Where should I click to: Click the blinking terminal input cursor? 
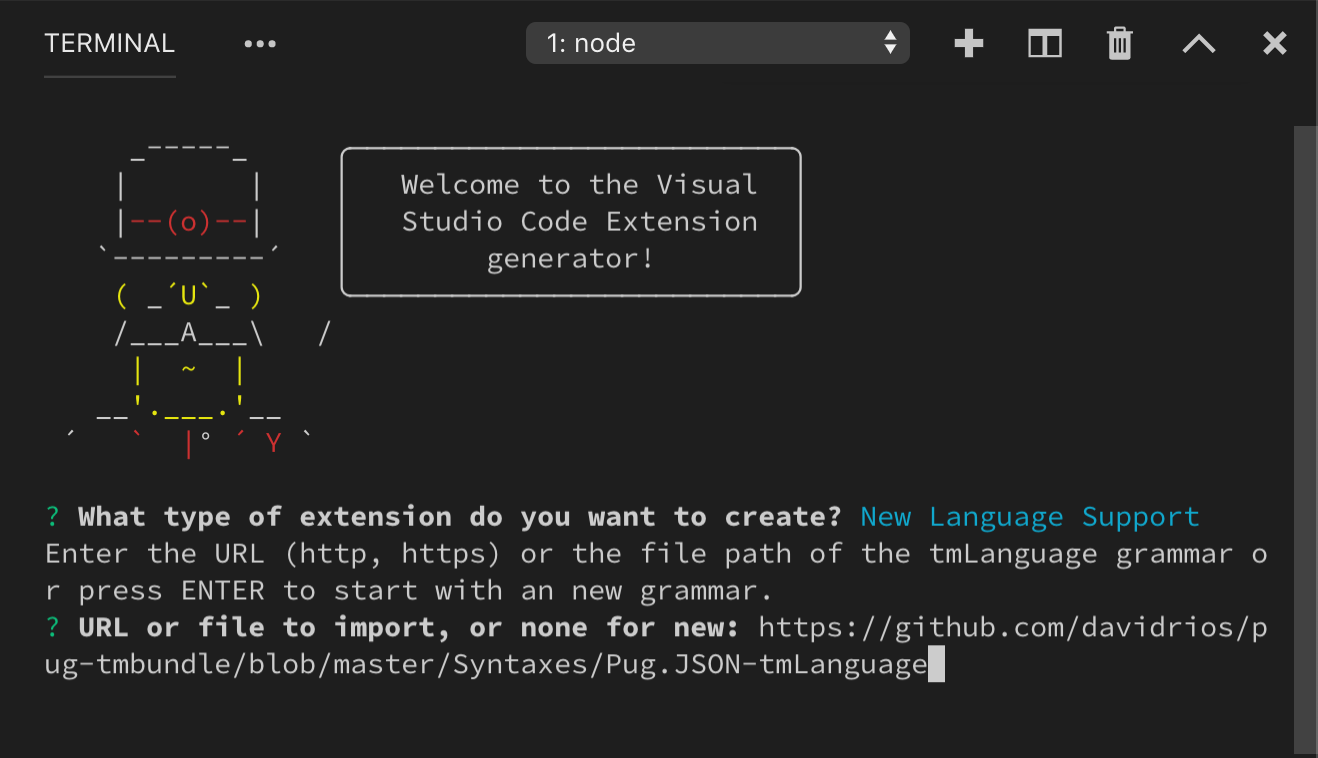(x=936, y=663)
